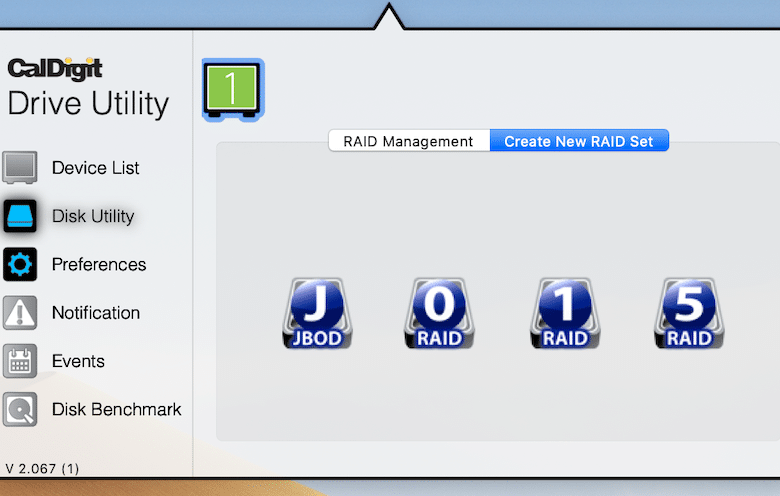
Task: Click the Preferences gear icon
Action: pyautogui.click(x=20, y=264)
